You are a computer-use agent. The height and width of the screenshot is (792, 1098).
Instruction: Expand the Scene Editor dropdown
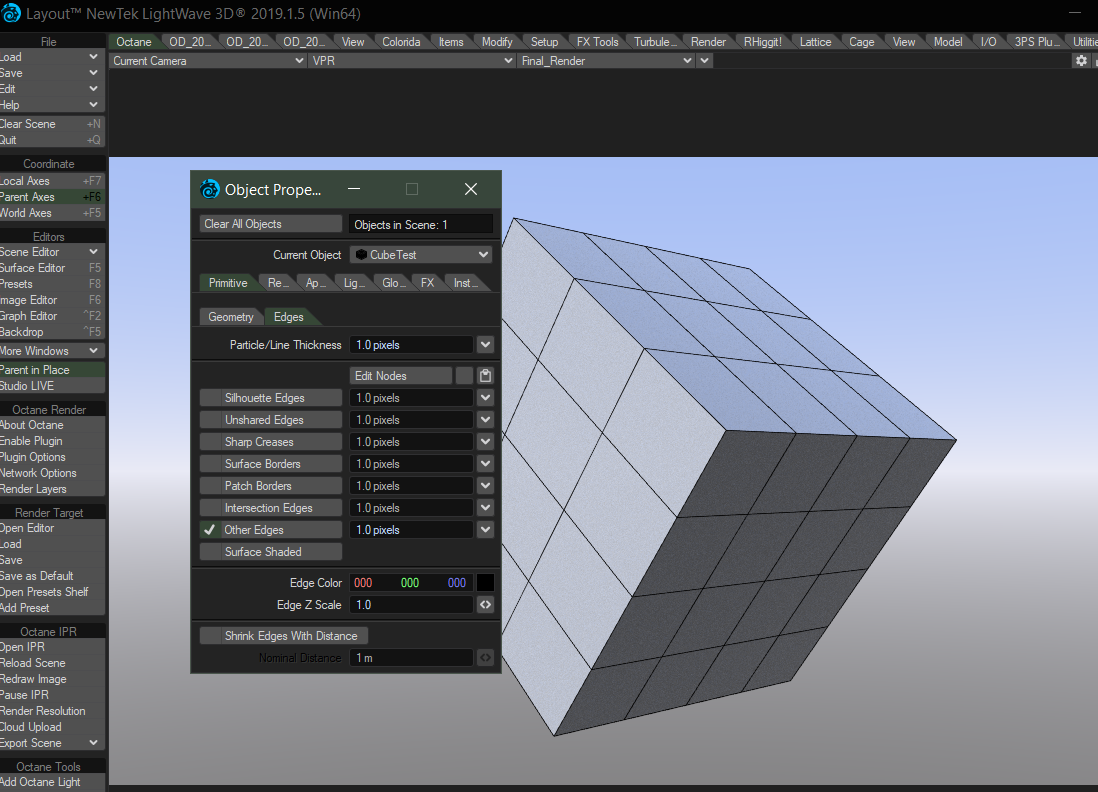click(93, 252)
